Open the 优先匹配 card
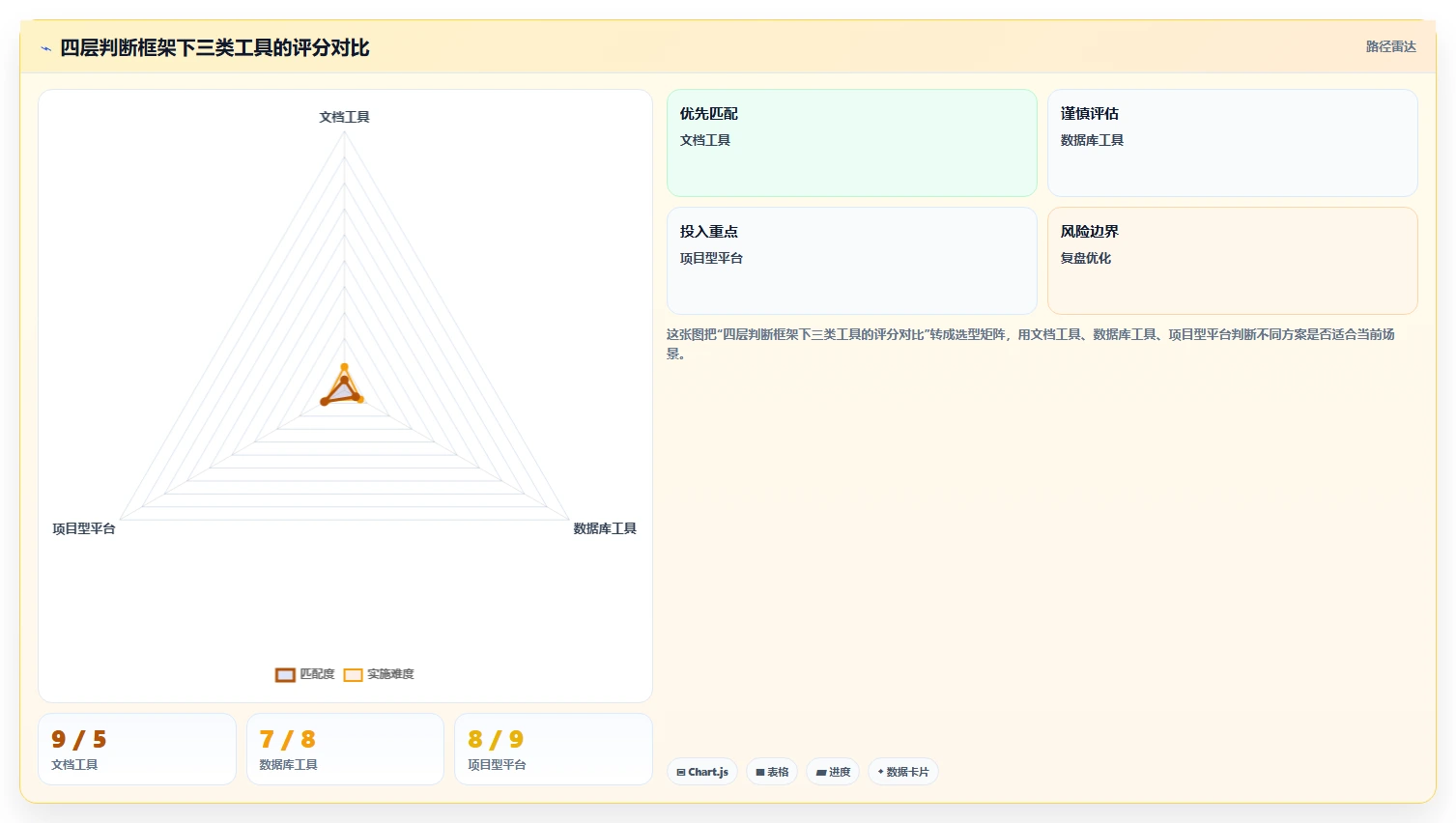The width and height of the screenshot is (1456, 823). coord(852,143)
